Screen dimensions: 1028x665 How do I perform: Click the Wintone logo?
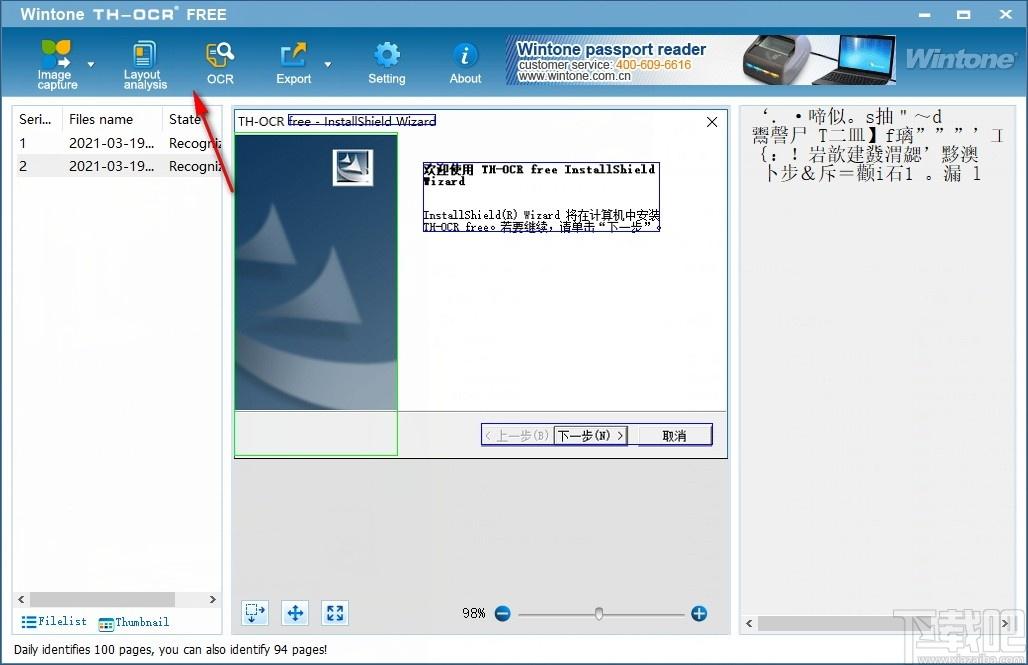pos(960,59)
